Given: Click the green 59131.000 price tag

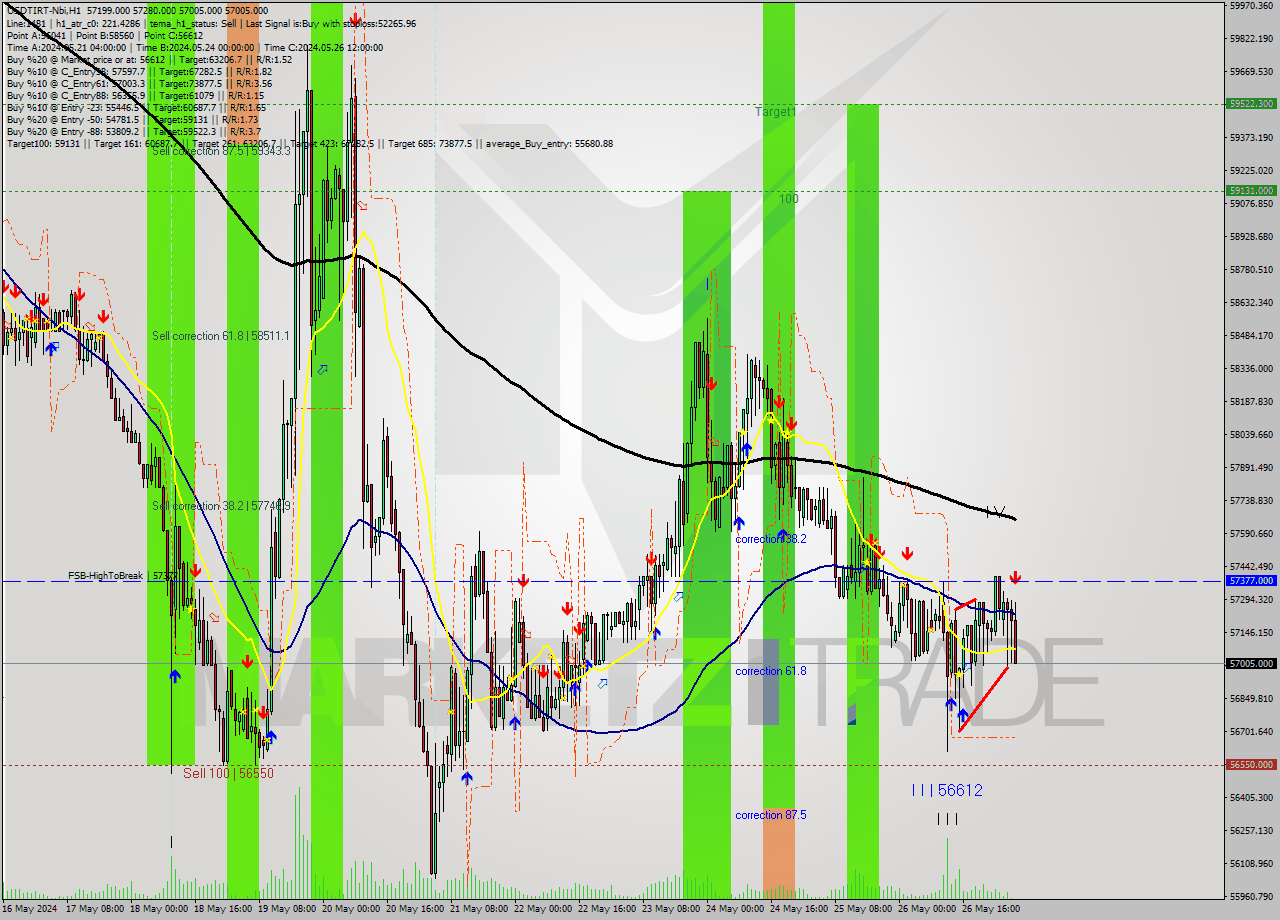Looking at the screenshot, I should coord(1251,190).
